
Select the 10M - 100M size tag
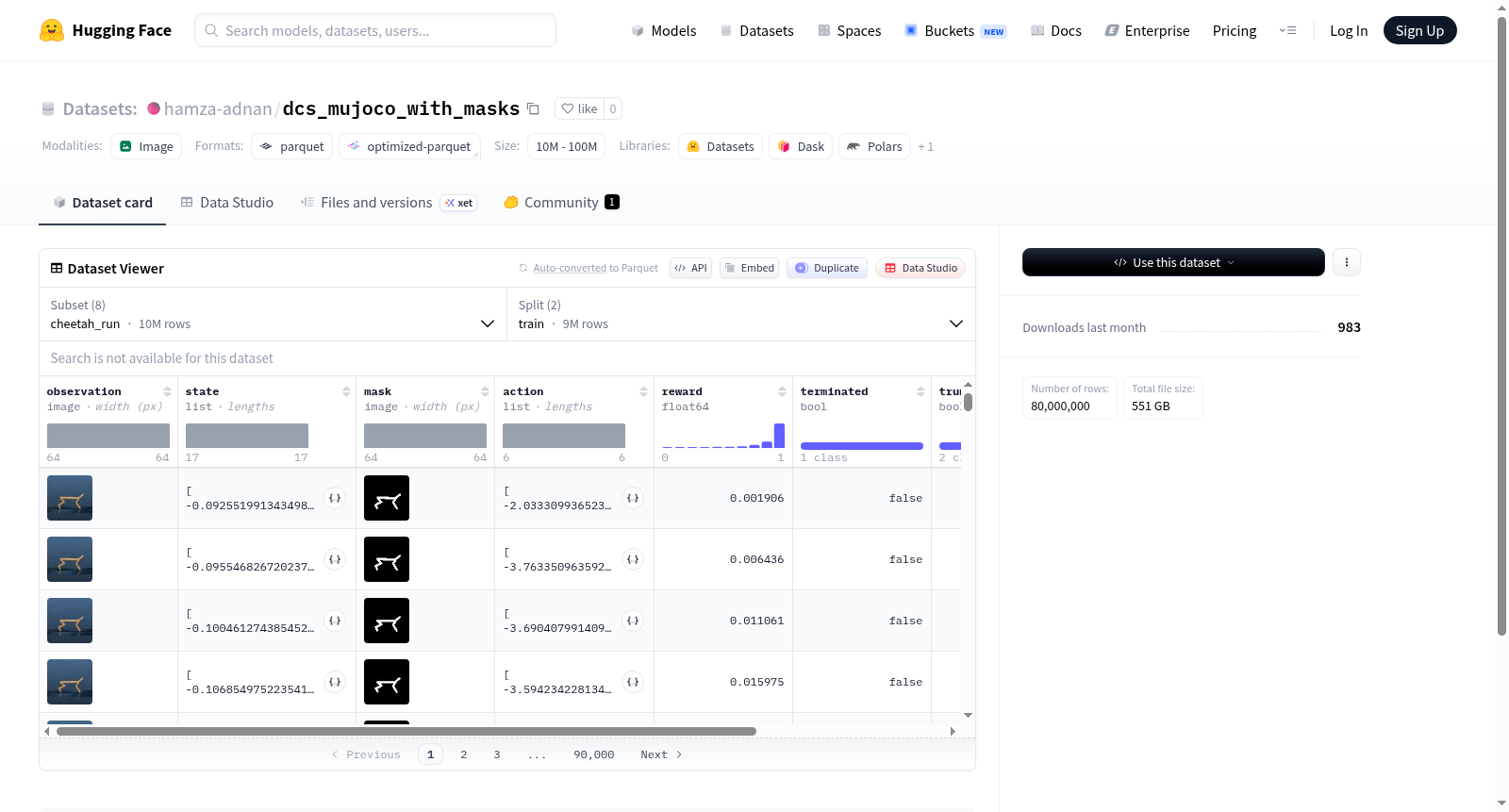click(567, 146)
